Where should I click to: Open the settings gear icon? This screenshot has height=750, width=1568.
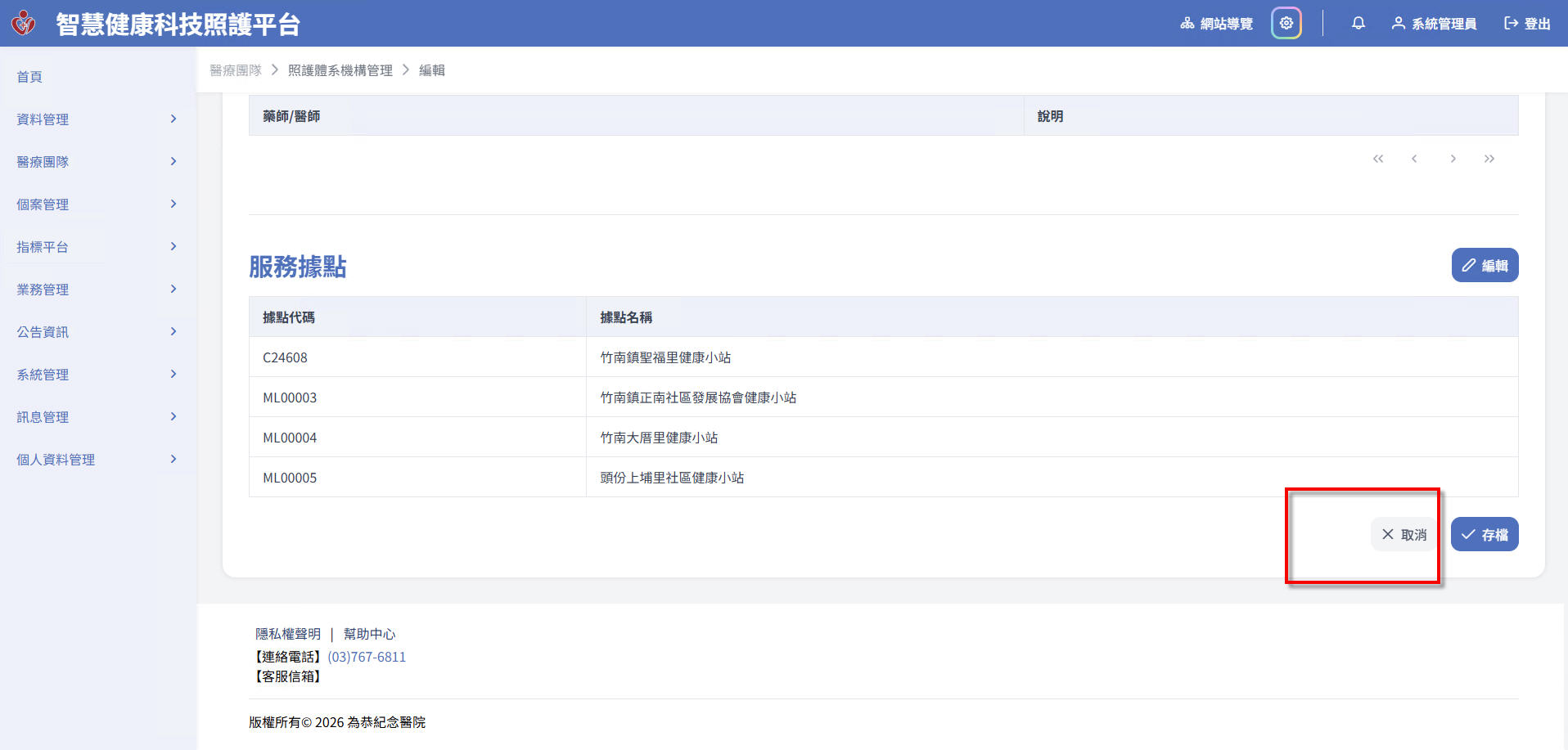point(1286,23)
